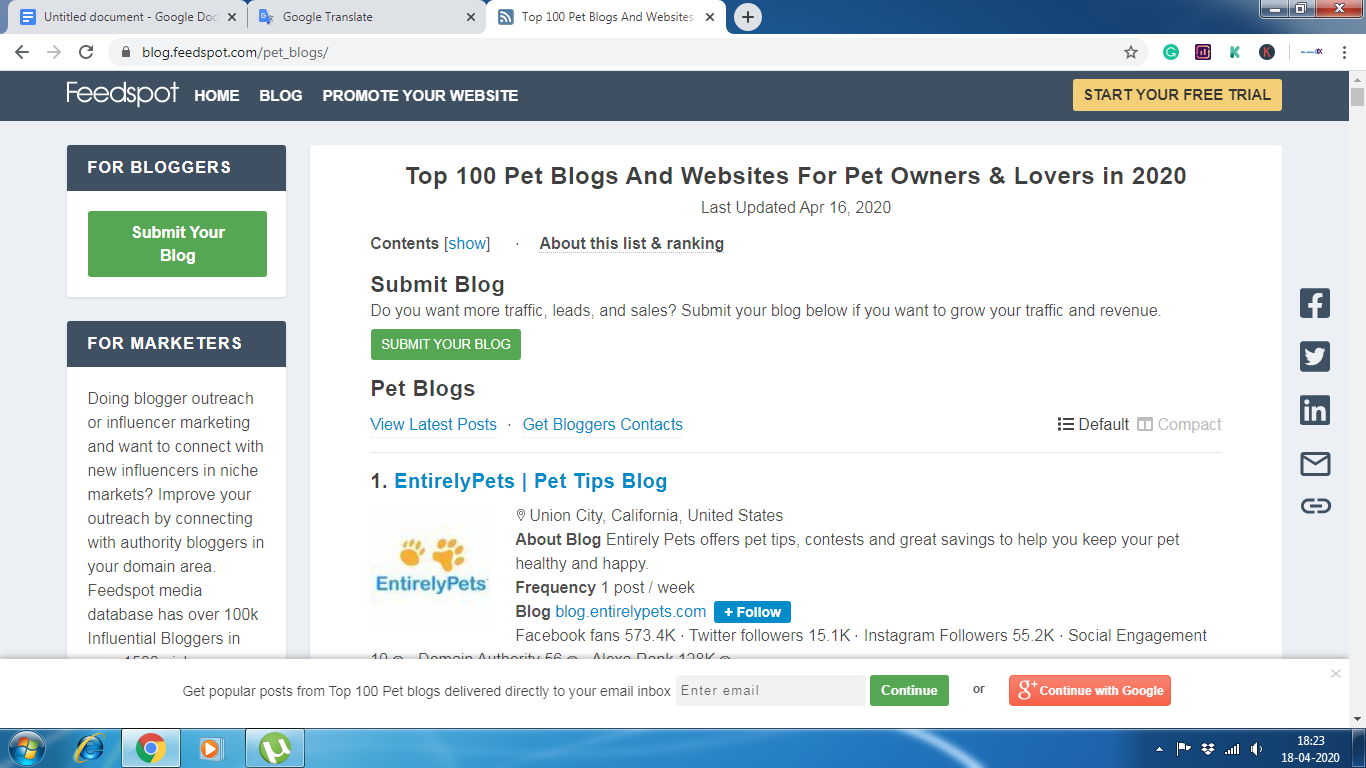
Task: Open the Chrome three-dot menu
Action: click(1346, 52)
